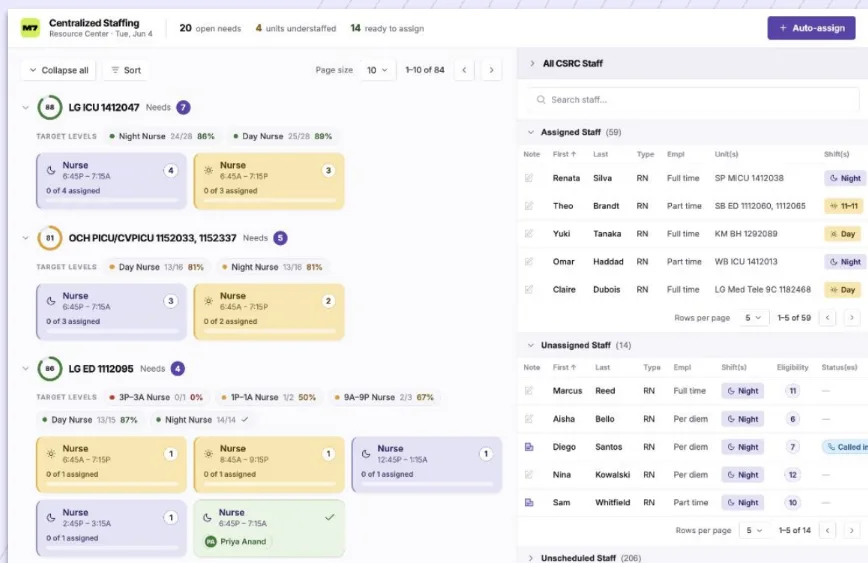Click 9A-9P Nurse 2/3 67% target chip
868x563 pixels.
point(384,397)
